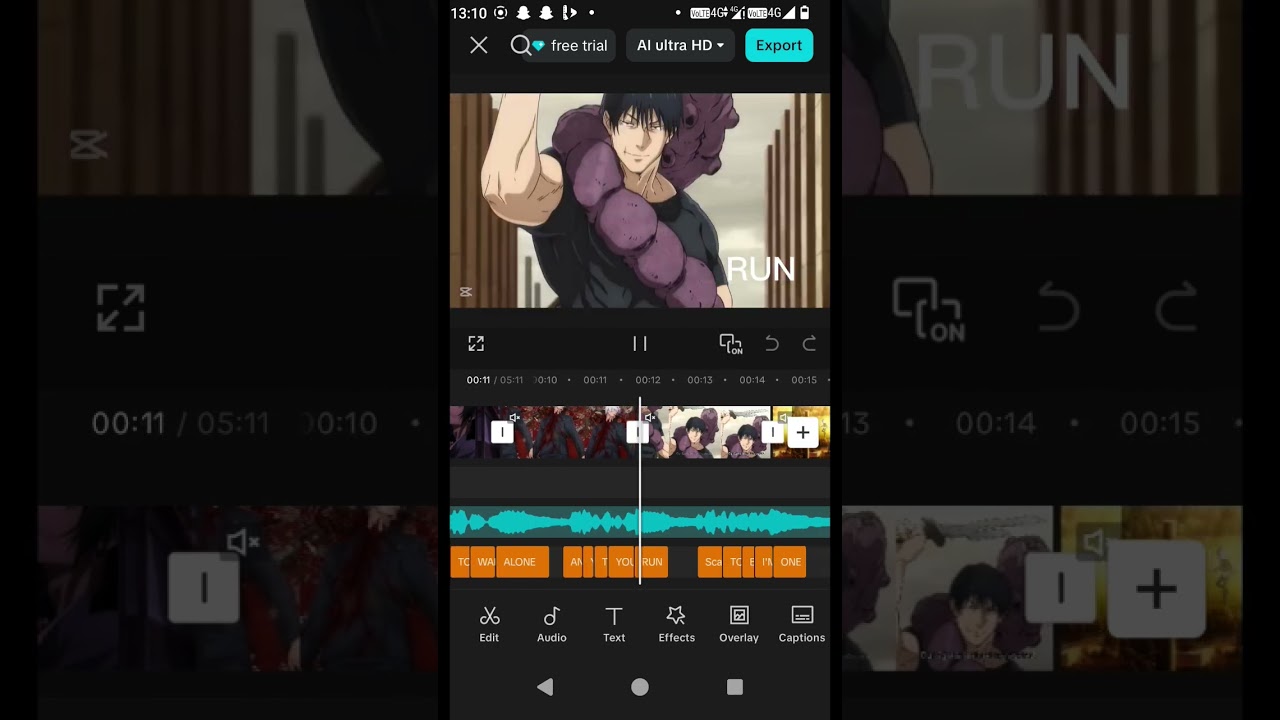Image resolution: width=1280 pixels, height=720 pixels.
Task: Close the editor with the X icon
Action: (479, 45)
